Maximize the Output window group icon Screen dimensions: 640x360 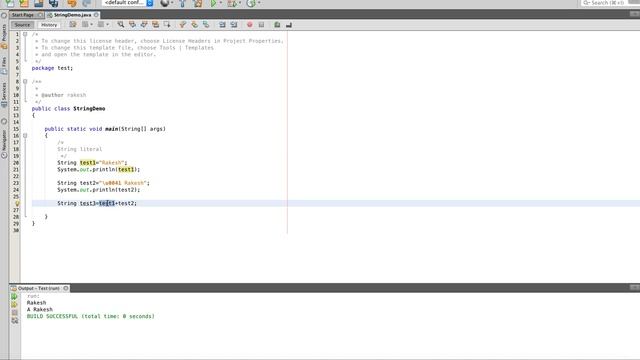[634, 287]
